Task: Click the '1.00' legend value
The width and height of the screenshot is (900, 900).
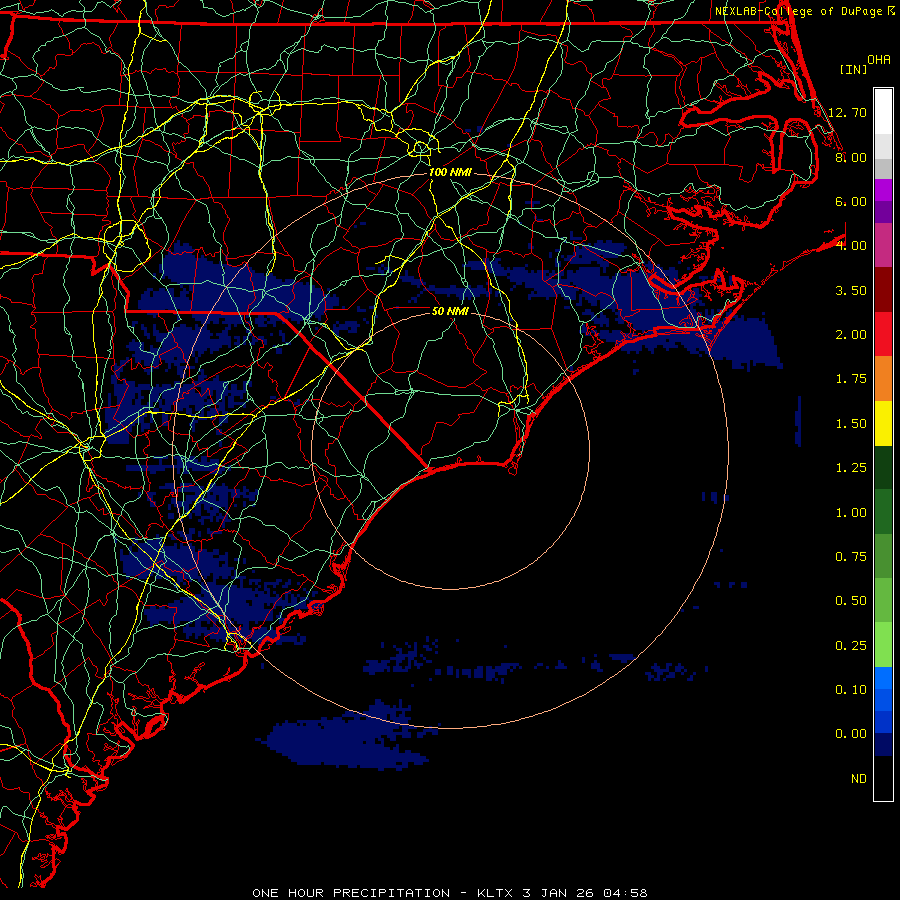Action: [x=851, y=513]
